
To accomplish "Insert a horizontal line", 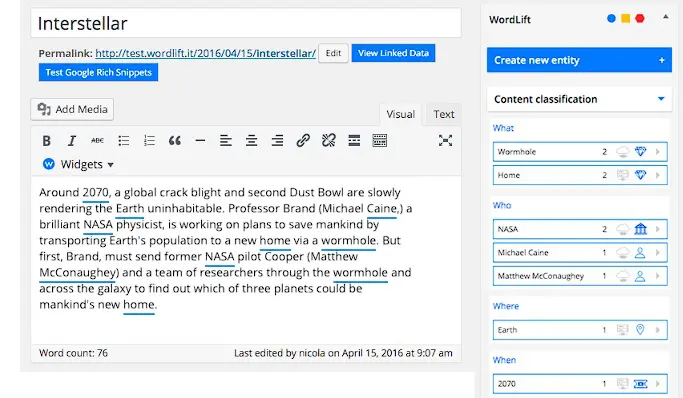I will pyautogui.click(x=200, y=141).
